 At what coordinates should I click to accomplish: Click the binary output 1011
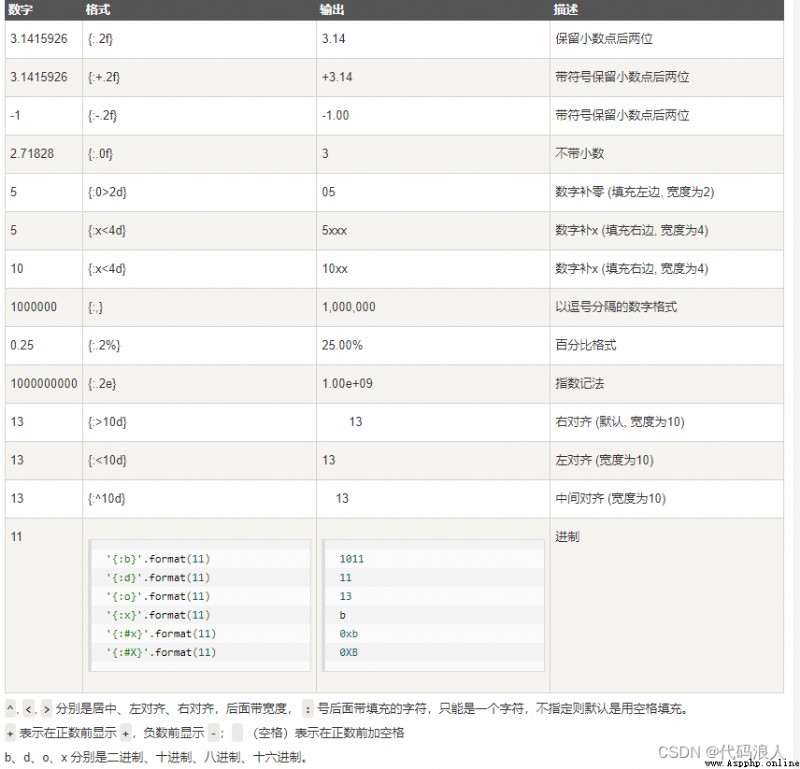point(352,559)
